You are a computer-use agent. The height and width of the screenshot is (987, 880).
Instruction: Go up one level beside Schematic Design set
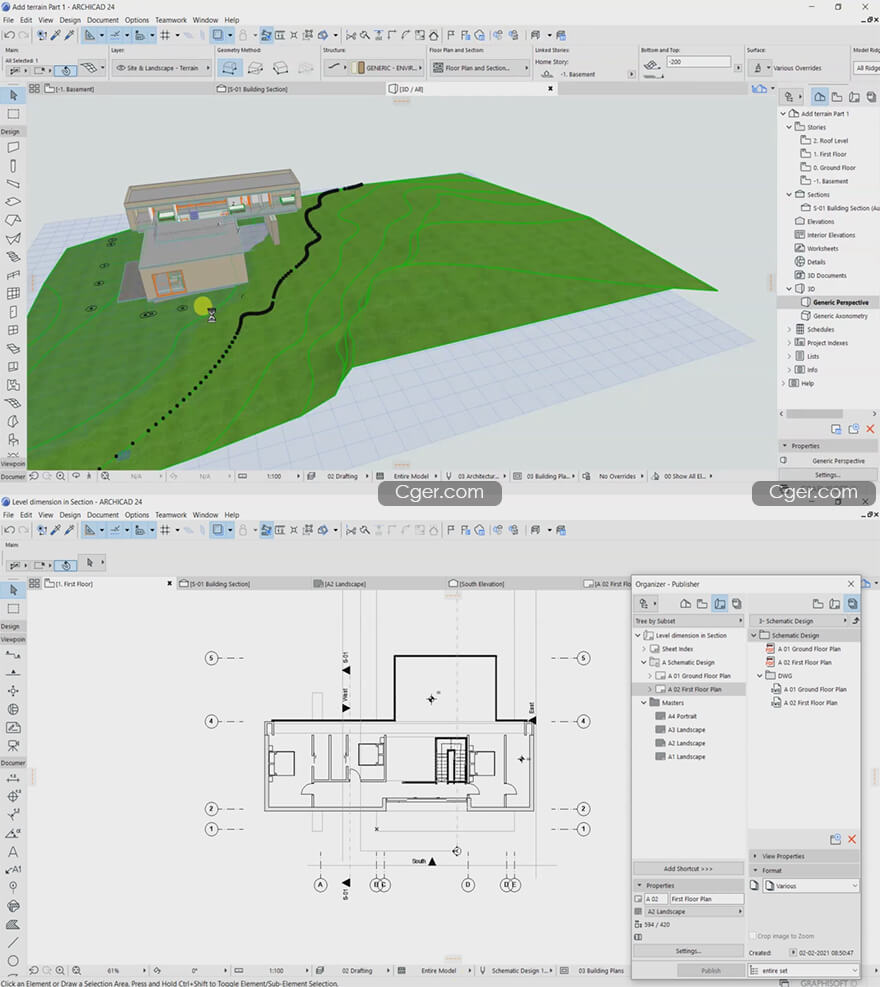pyautogui.click(x=855, y=621)
